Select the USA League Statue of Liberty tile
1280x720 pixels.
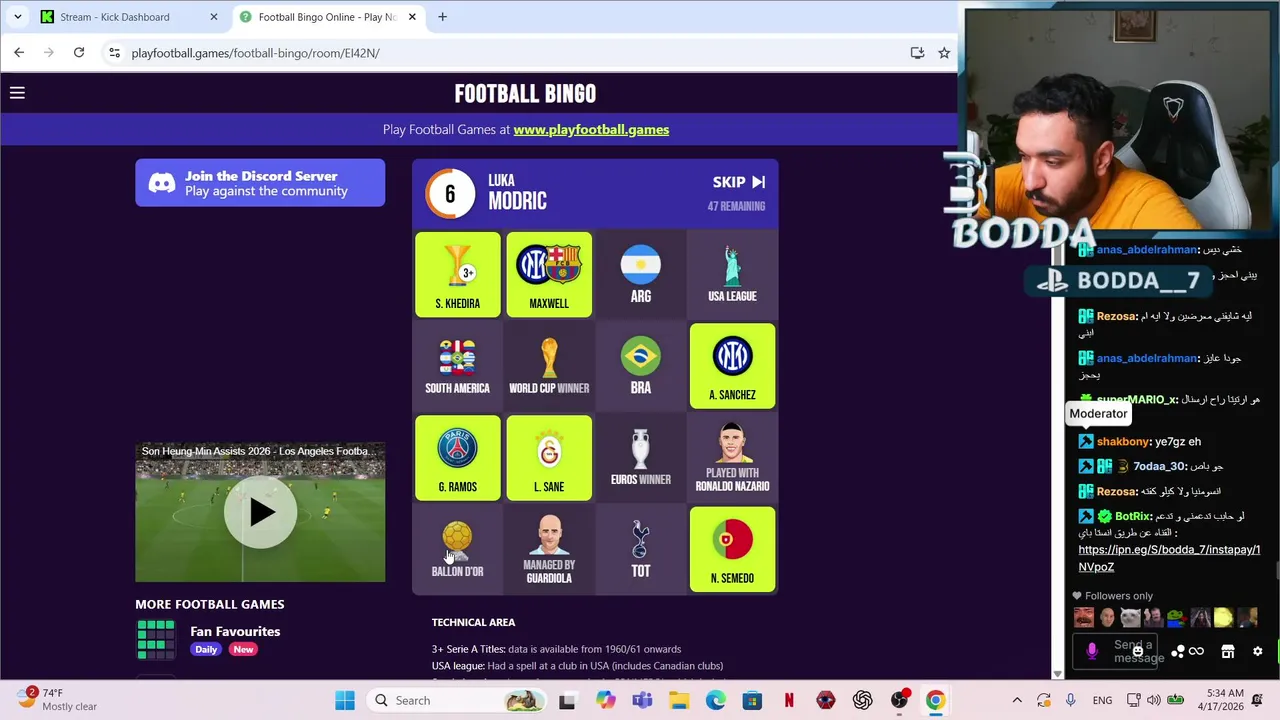tap(732, 275)
